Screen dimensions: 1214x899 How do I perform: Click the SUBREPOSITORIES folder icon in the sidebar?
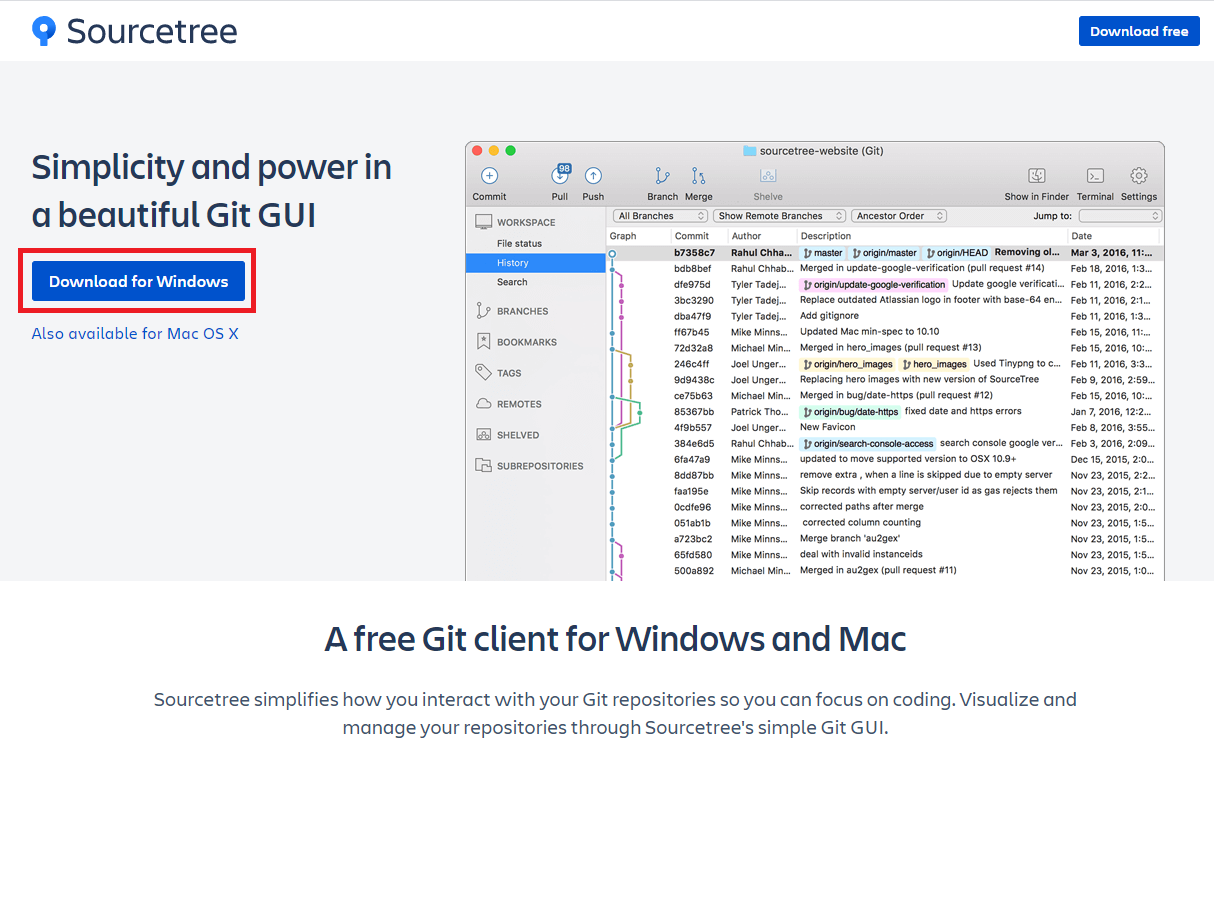(484, 466)
